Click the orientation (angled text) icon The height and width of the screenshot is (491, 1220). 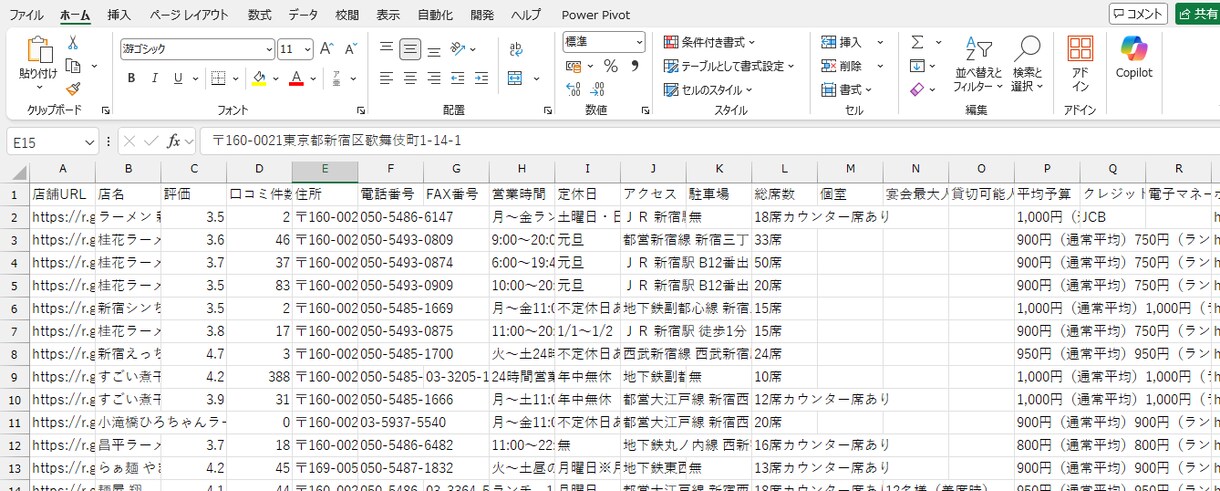(457, 48)
